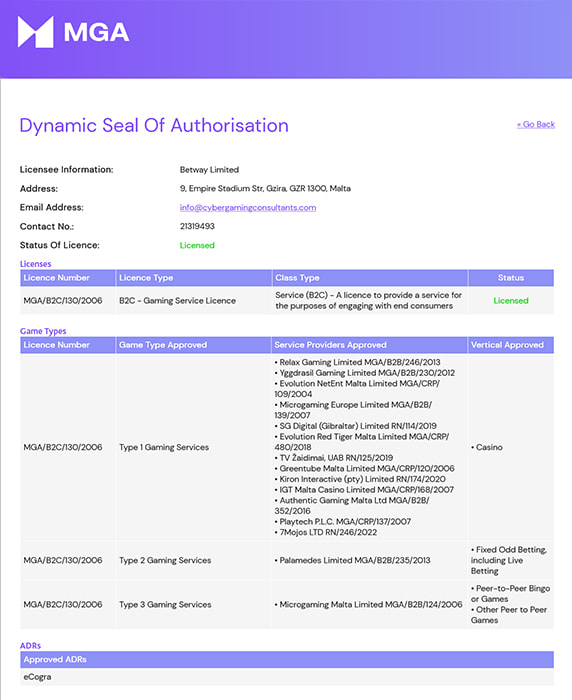Click the Licenses section heading
This screenshot has height=700, width=572.
click(35, 264)
